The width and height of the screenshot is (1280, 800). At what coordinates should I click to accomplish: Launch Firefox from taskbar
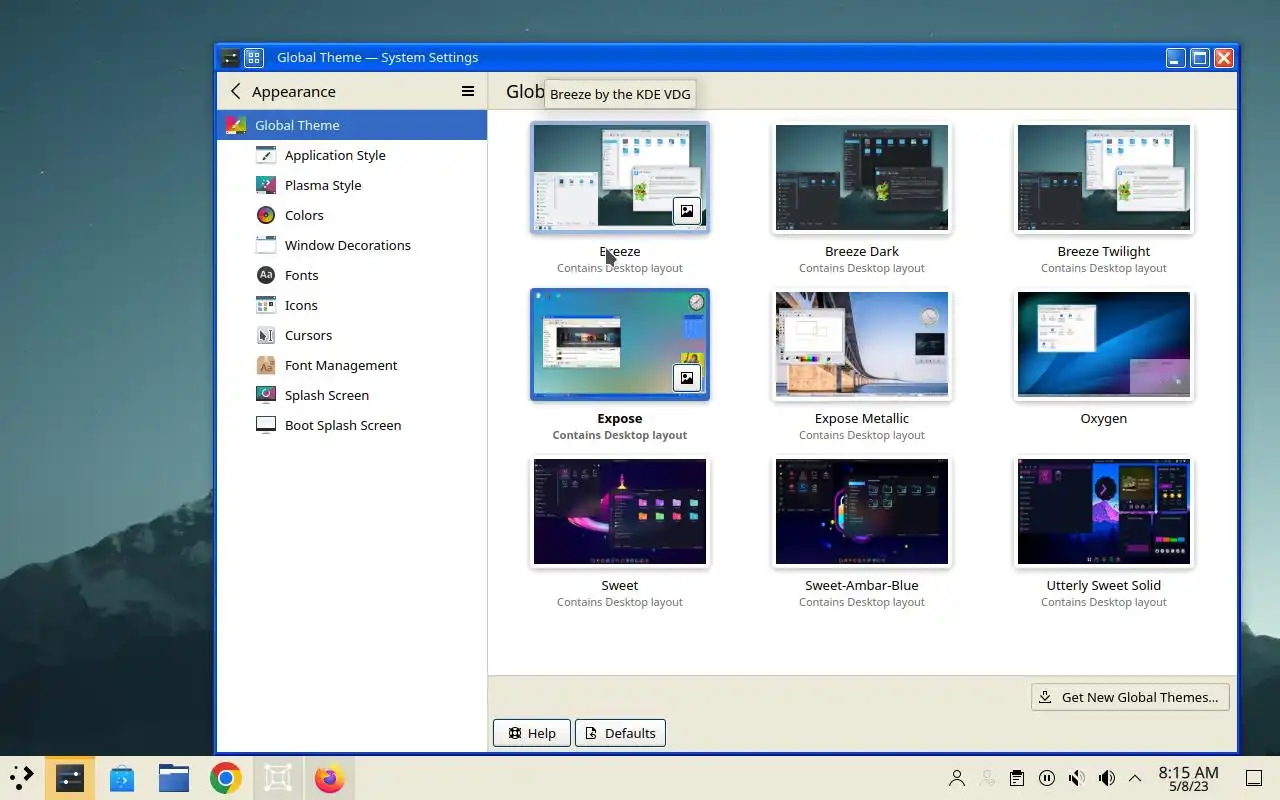pyautogui.click(x=330, y=778)
